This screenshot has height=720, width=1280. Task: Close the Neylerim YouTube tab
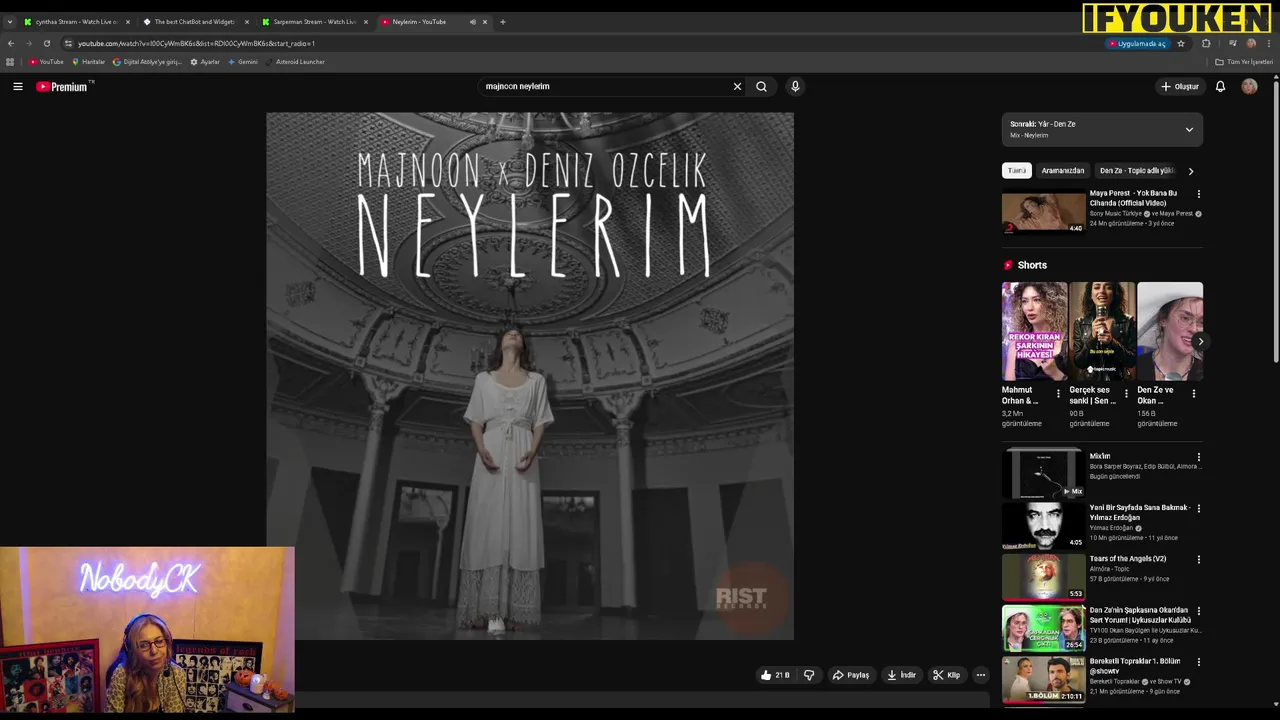[x=485, y=22]
